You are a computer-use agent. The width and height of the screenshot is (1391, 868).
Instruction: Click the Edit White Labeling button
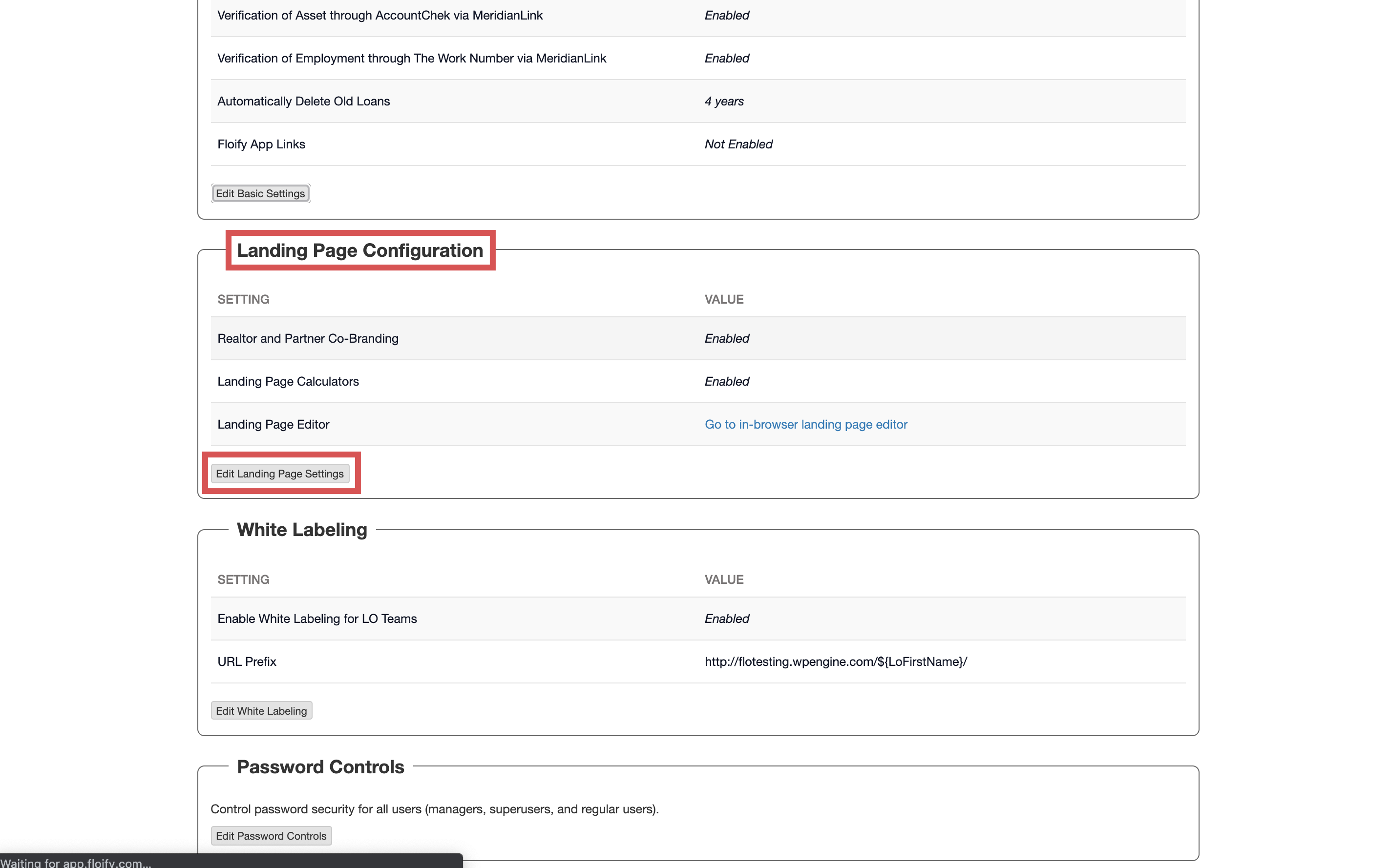(x=261, y=711)
